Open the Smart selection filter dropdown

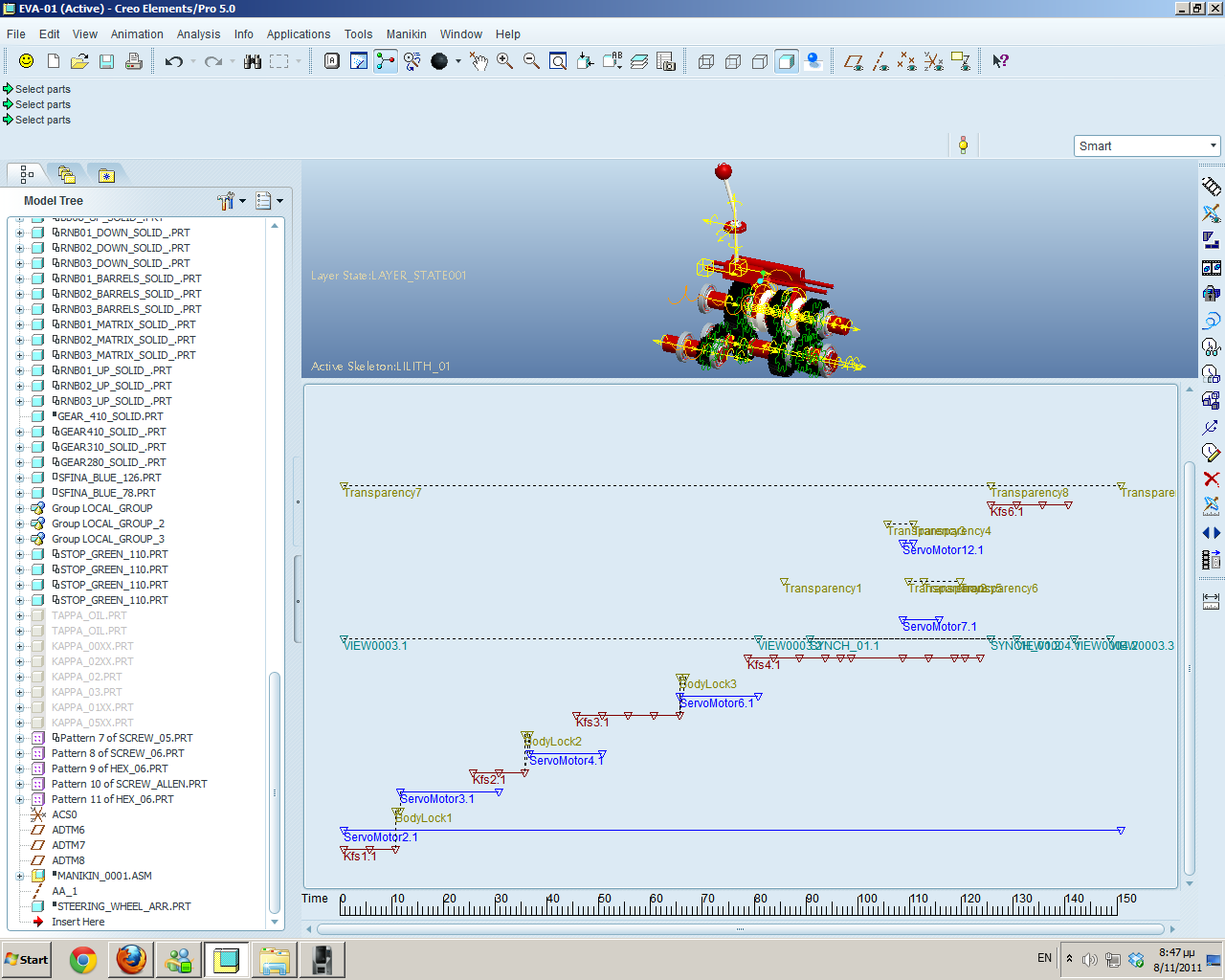click(1147, 145)
